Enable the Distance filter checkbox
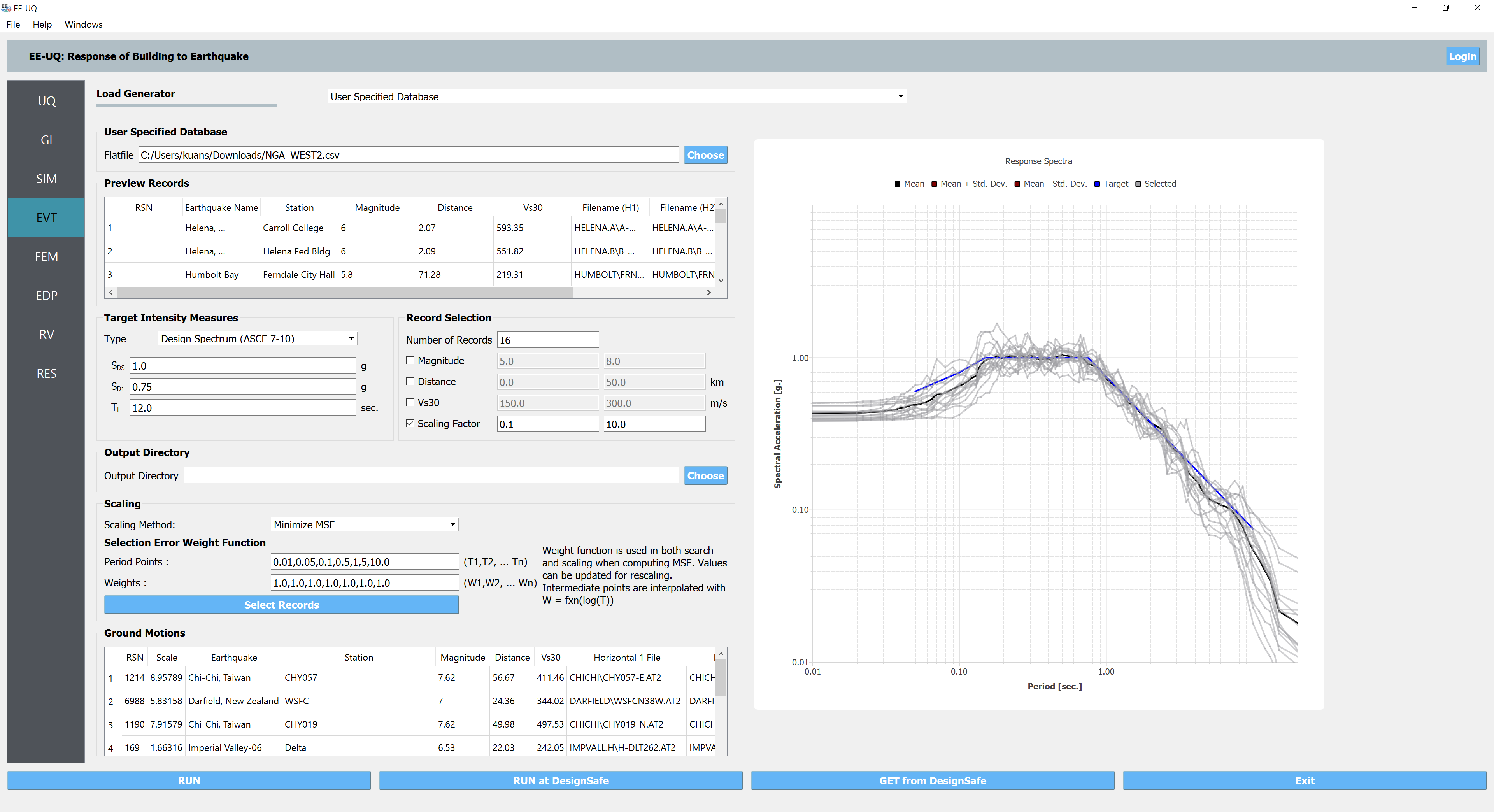1494x812 pixels. point(410,381)
